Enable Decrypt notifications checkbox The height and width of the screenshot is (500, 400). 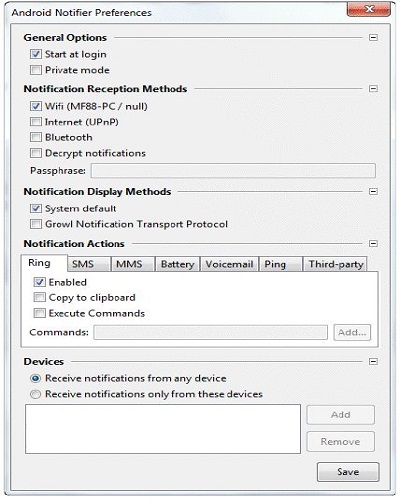(x=36, y=153)
